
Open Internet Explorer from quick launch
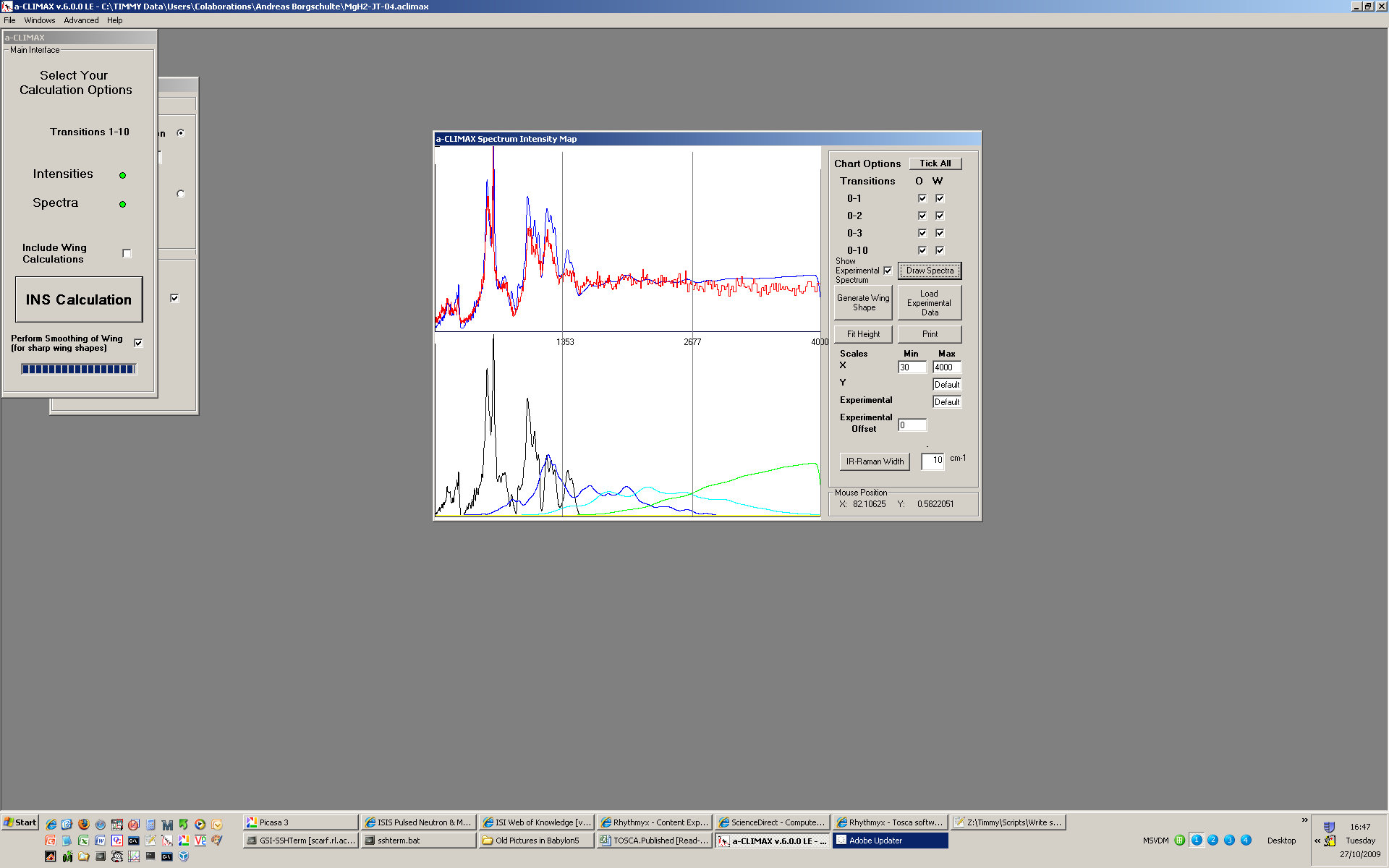[51, 825]
